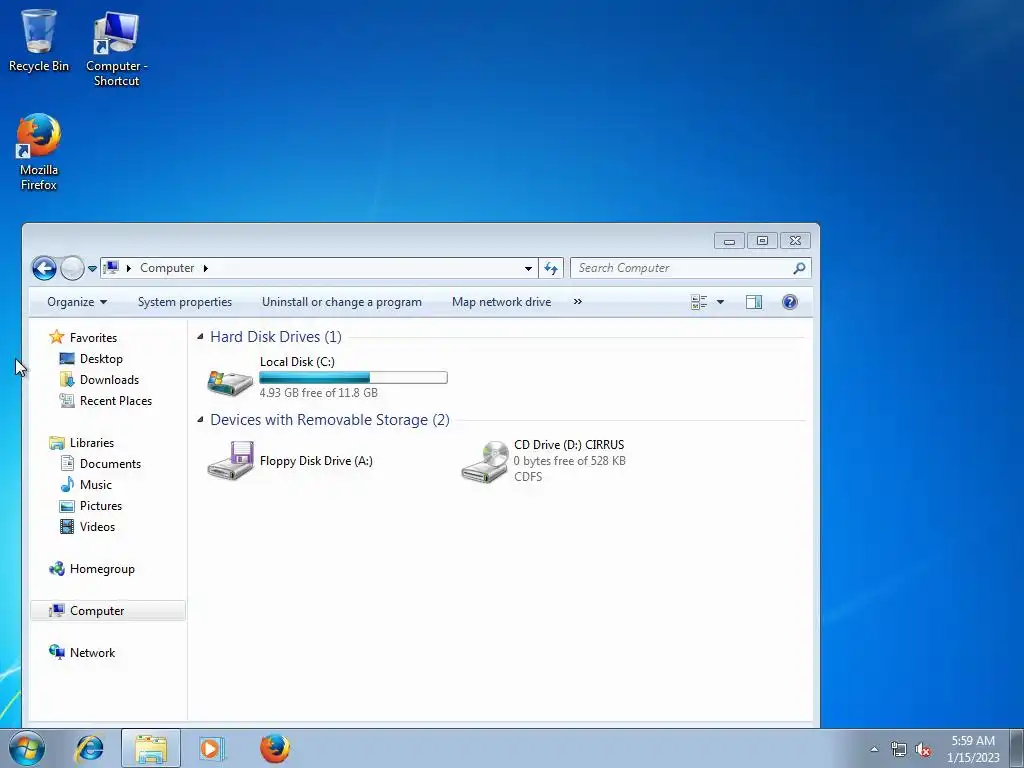
Task: Click Computer breadcrumb in address bar
Action: pos(167,268)
